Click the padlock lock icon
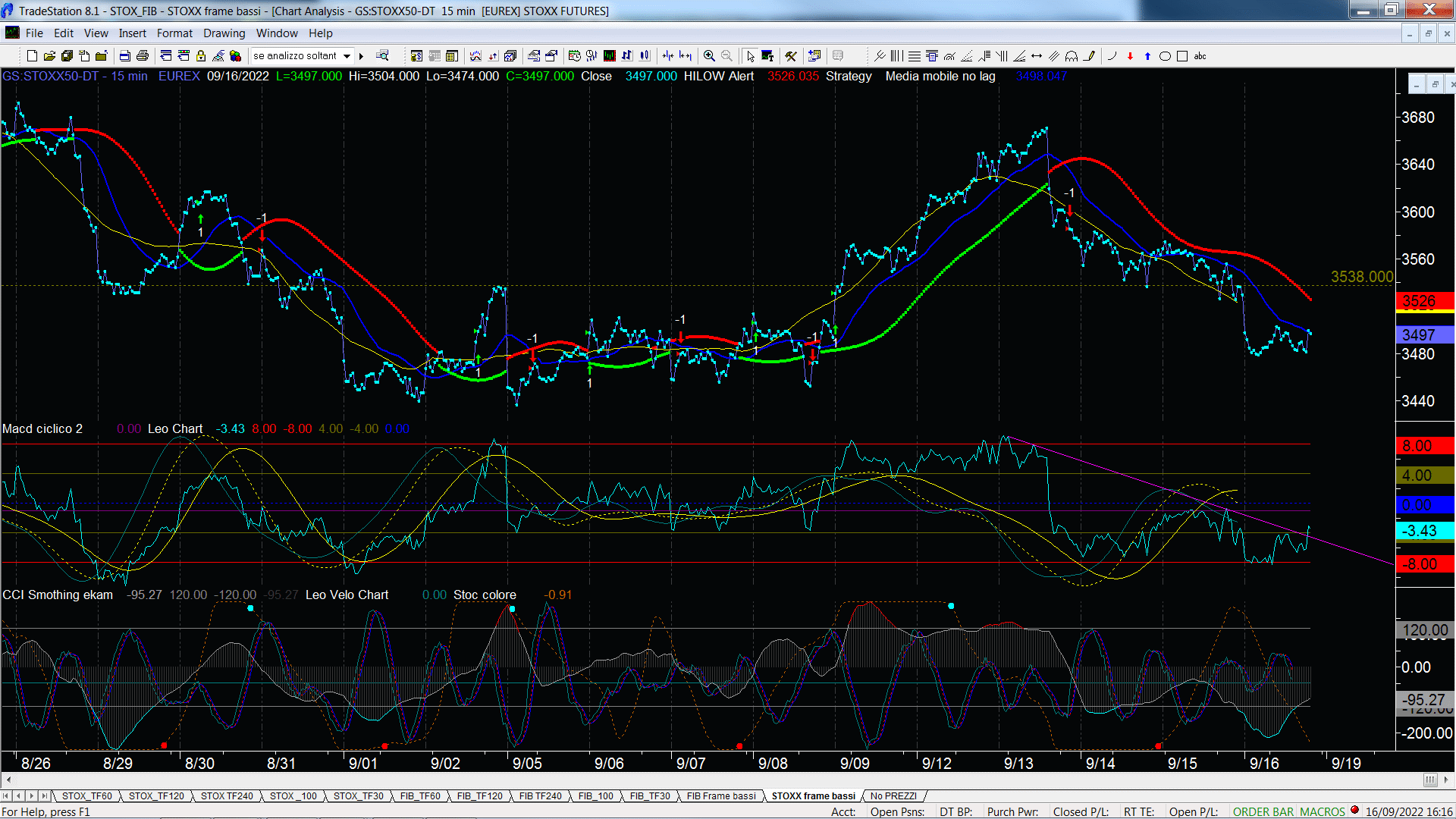The height and width of the screenshot is (819, 1456). pos(201,56)
